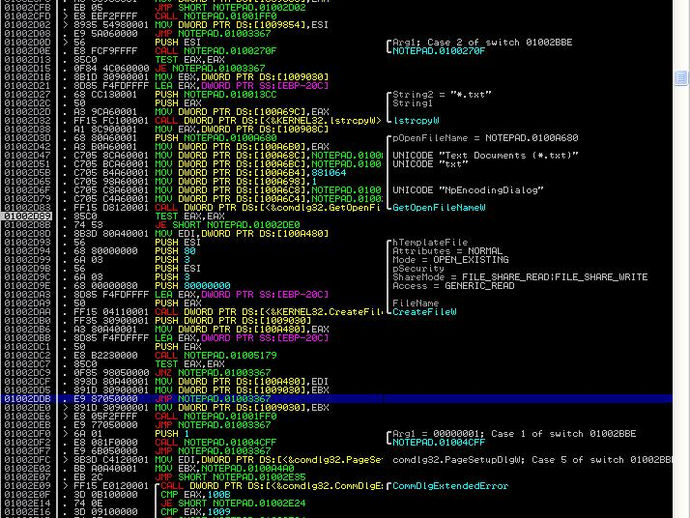Select the CALL comdlg32.GetOpenFi instruction at 01002D83
The width and height of the screenshot is (690, 518).
268,208
